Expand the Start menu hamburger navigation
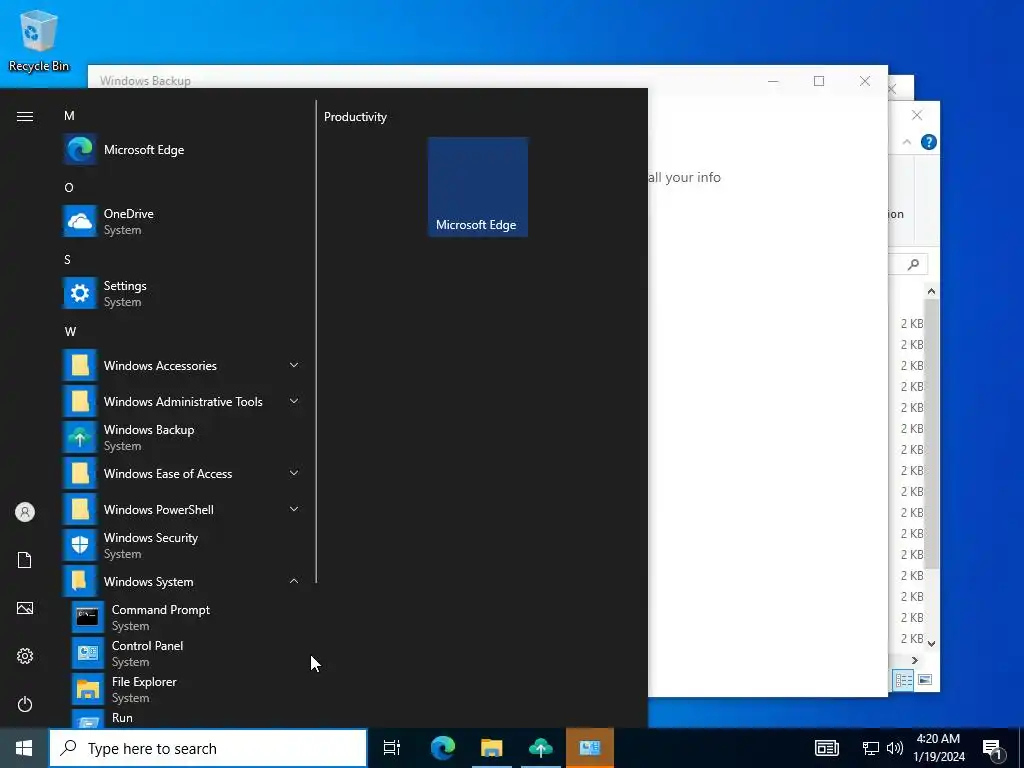Screen dimensions: 1024x768 25,116
